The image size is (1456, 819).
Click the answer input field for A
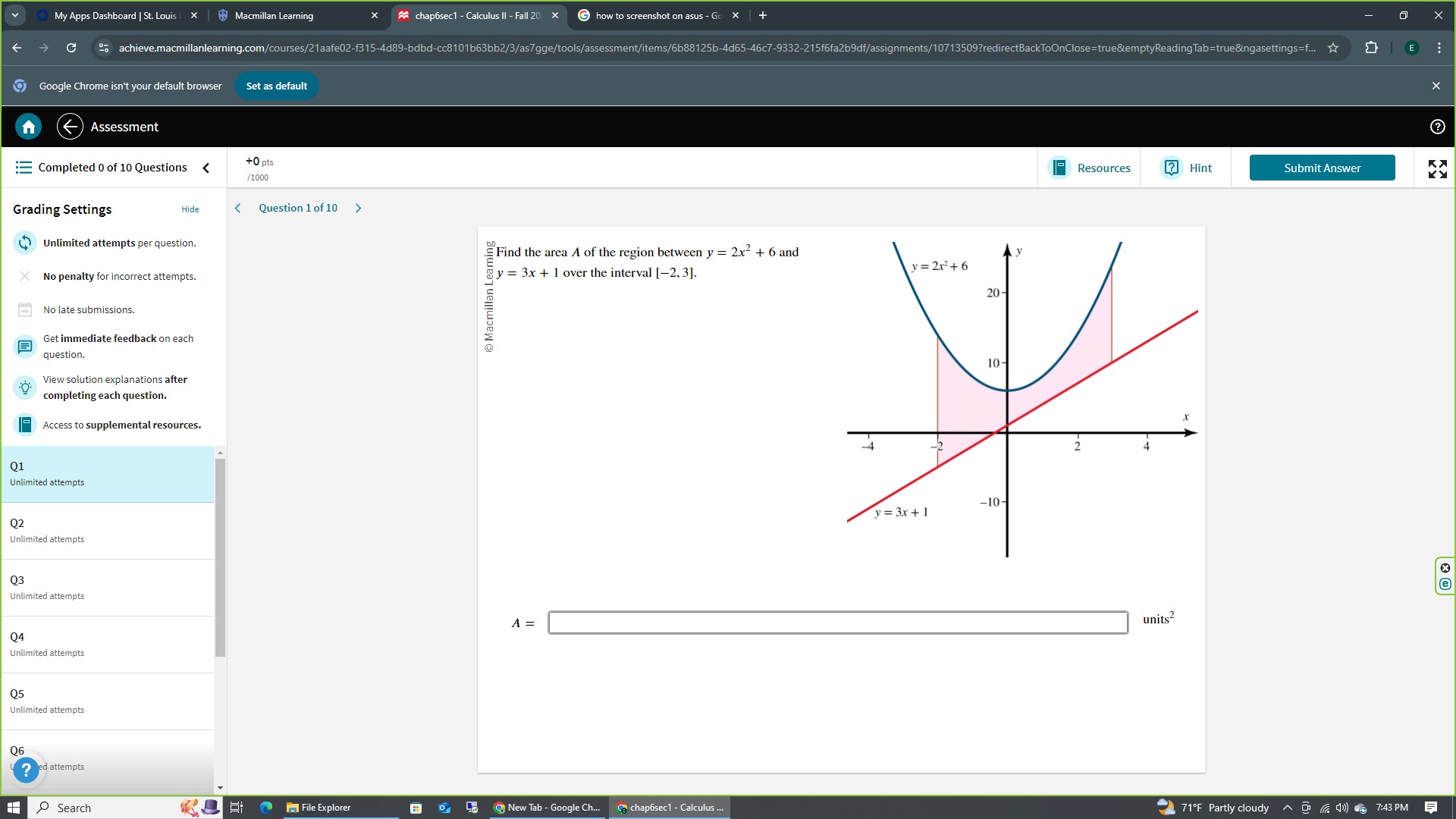(838, 623)
